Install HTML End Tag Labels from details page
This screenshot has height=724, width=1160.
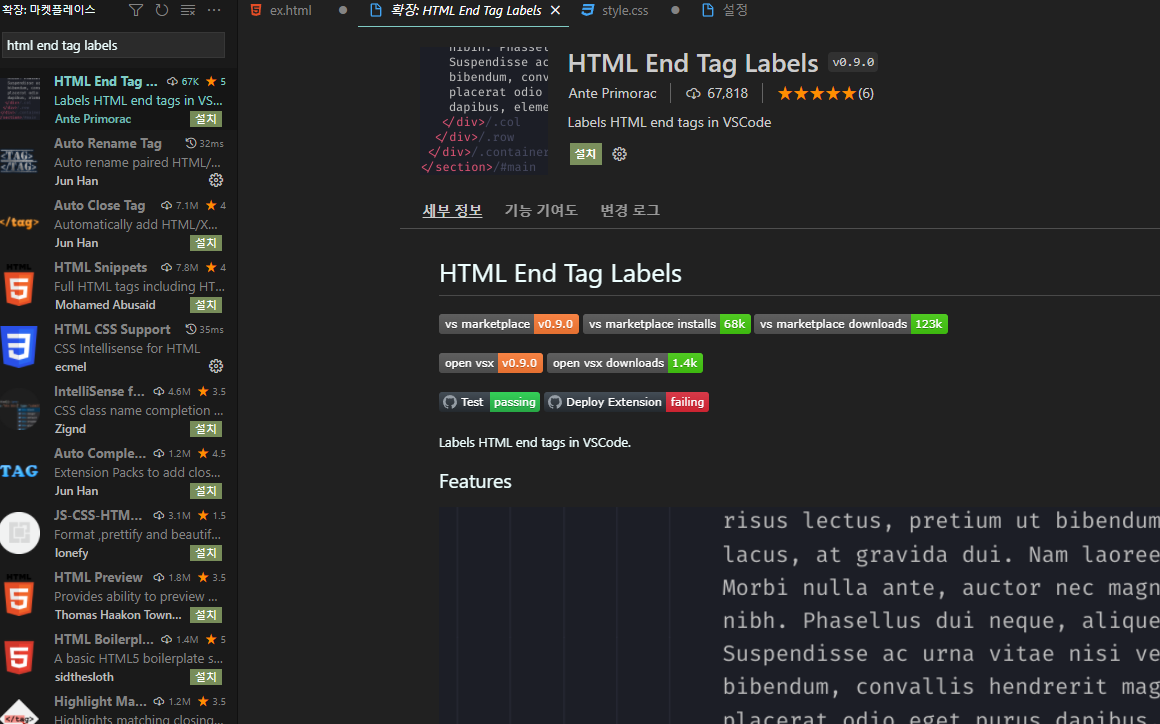point(585,154)
